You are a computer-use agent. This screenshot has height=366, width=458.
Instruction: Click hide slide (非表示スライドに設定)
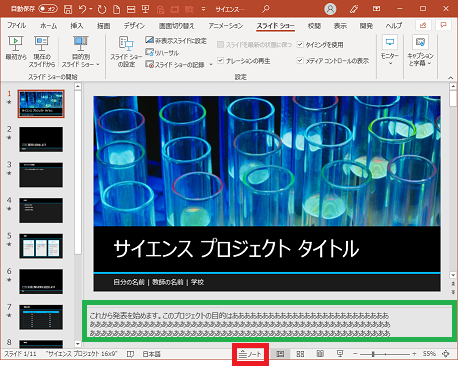[x=176, y=41]
